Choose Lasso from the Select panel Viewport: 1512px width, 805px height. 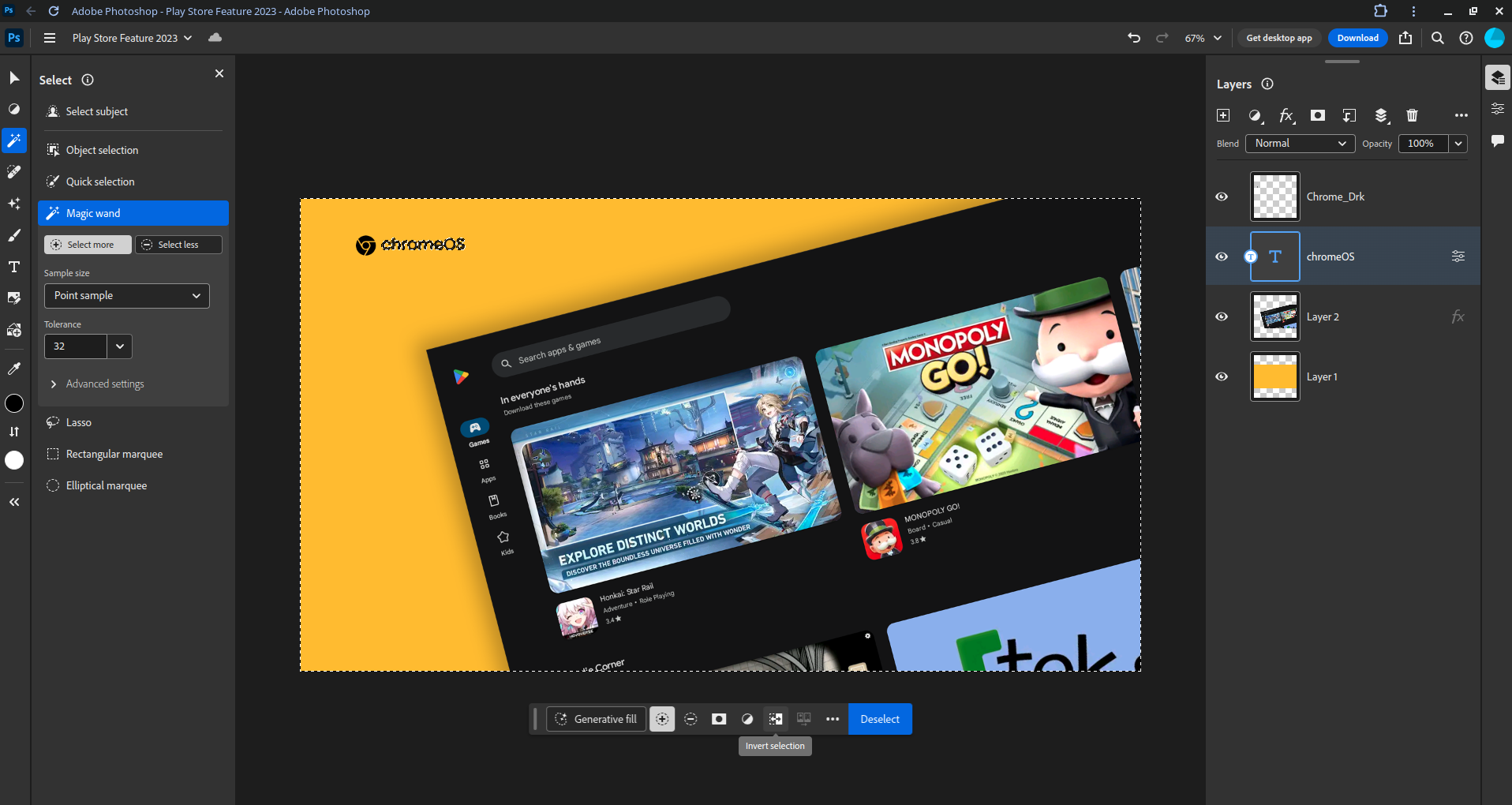tap(78, 422)
